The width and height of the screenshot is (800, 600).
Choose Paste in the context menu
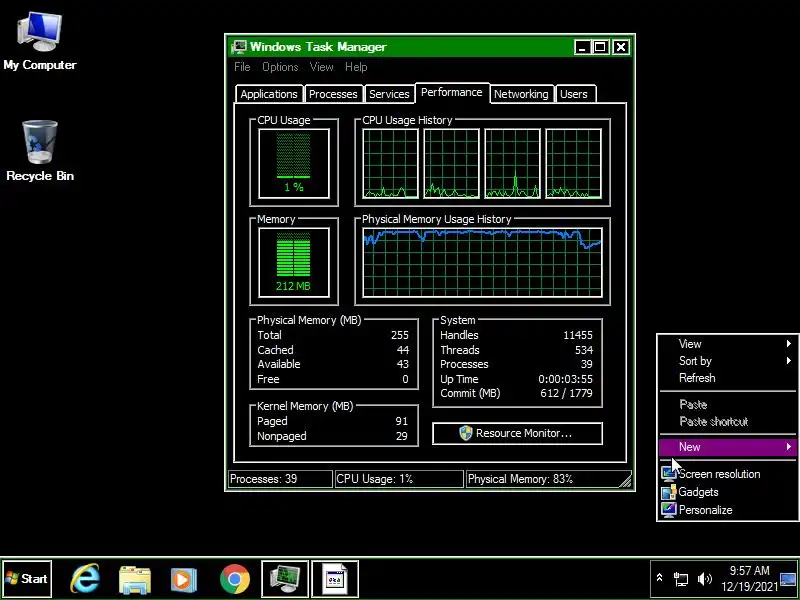(728, 405)
